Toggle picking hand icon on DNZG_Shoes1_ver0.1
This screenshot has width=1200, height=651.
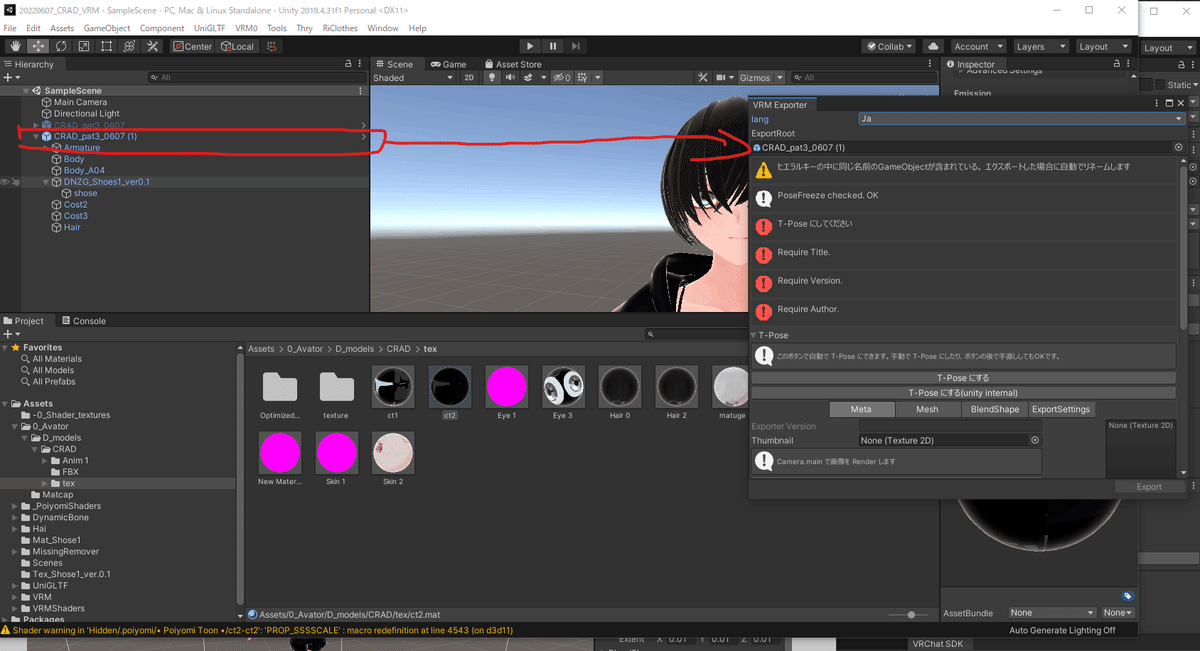click(16, 182)
